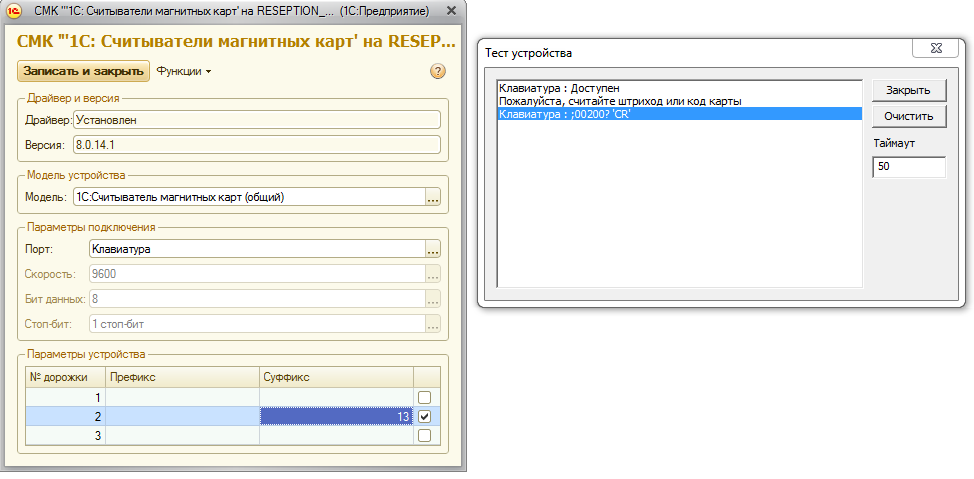Open the Модель selection ellipsis button
The image size is (974, 479).
[433, 197]
